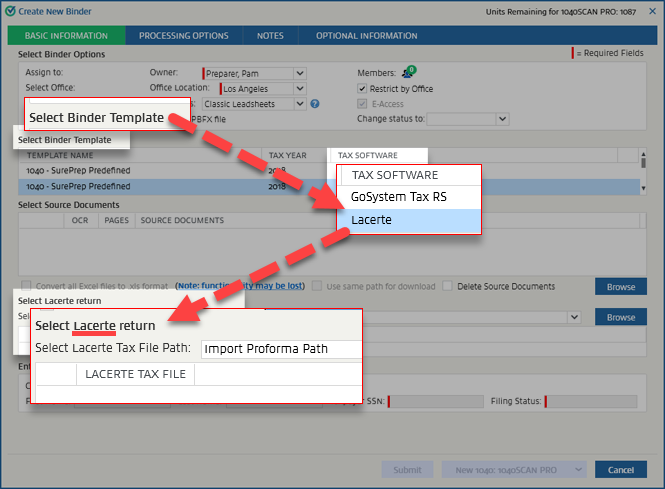Expand the Office Location Los Angeles dropdown
Viewport: 665px width, 489px height.
(299, 88)
